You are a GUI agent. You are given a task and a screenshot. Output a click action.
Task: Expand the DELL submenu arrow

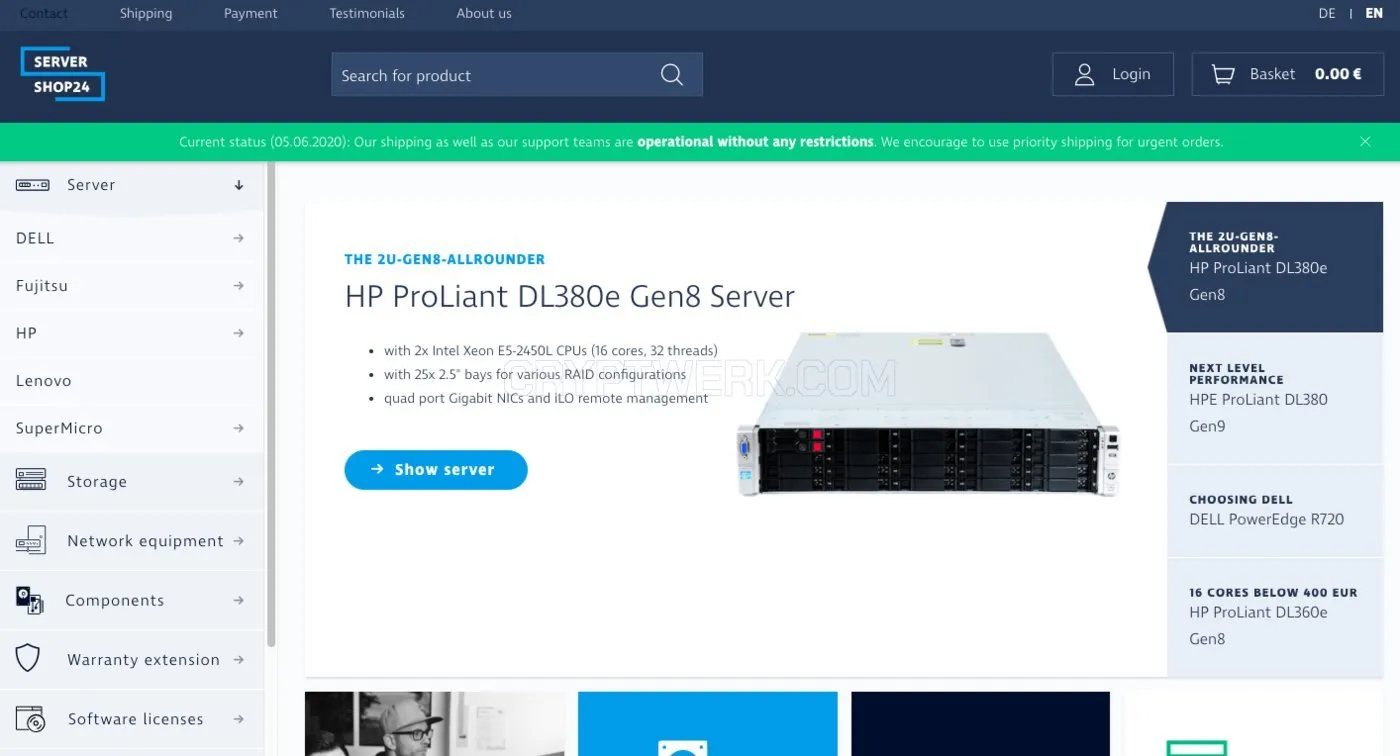[238, 238]
